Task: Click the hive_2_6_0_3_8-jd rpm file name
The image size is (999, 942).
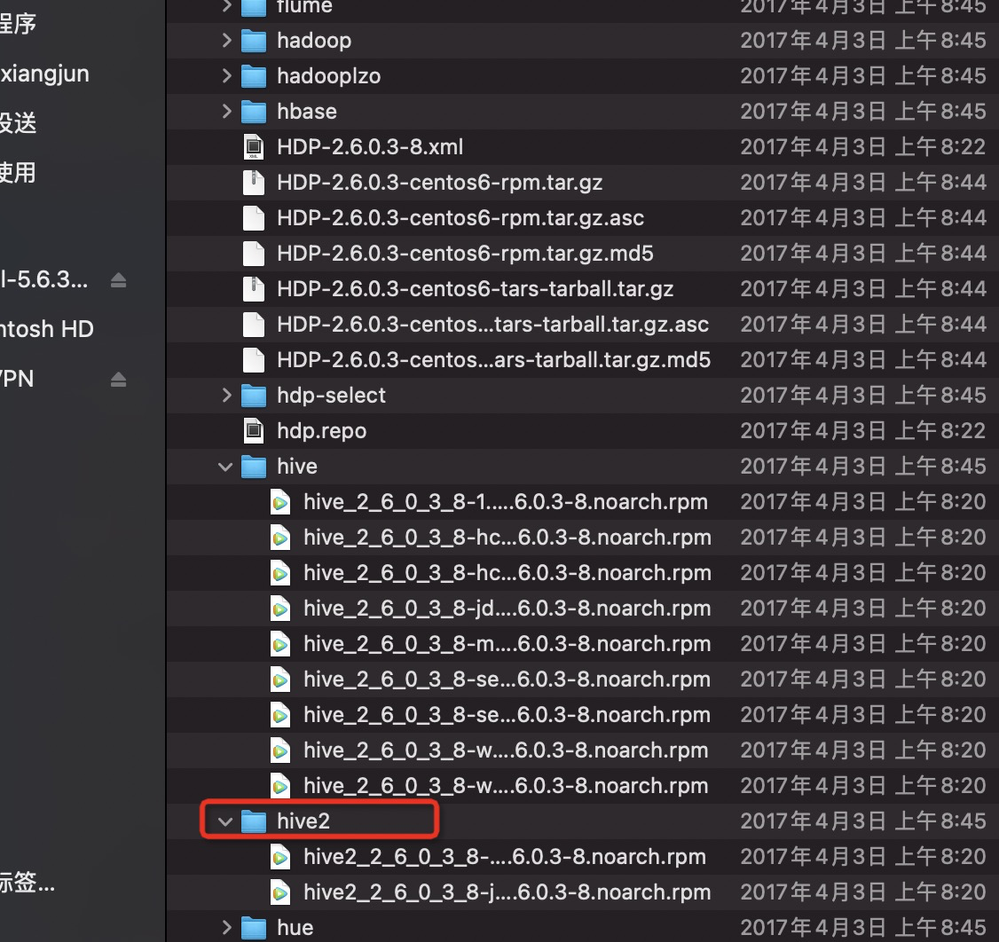Action: 507,609
